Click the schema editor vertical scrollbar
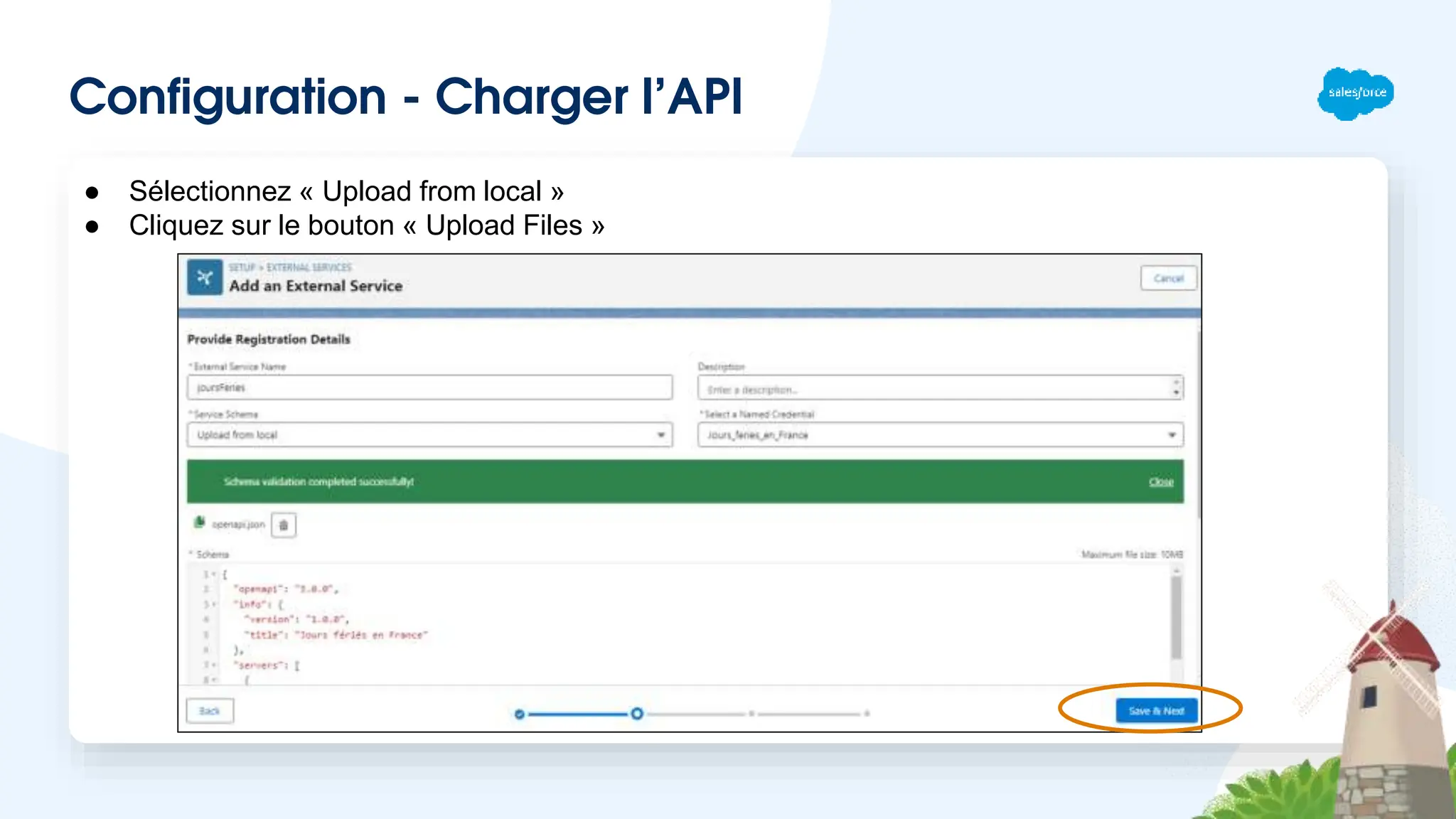The height and width of the screenshot is (819, 1456). (1177, 617)
